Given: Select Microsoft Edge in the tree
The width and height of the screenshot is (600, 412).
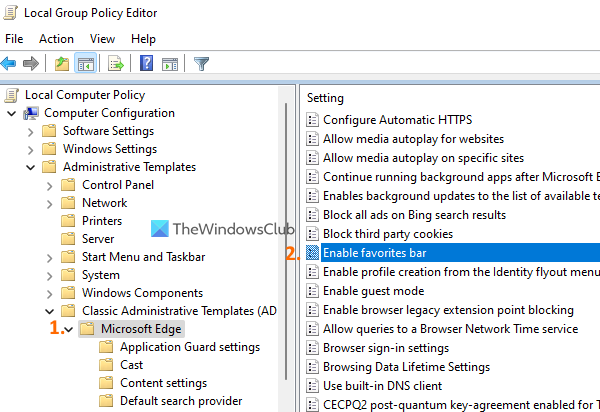Looking at the screenshot, I should point(141,329).
